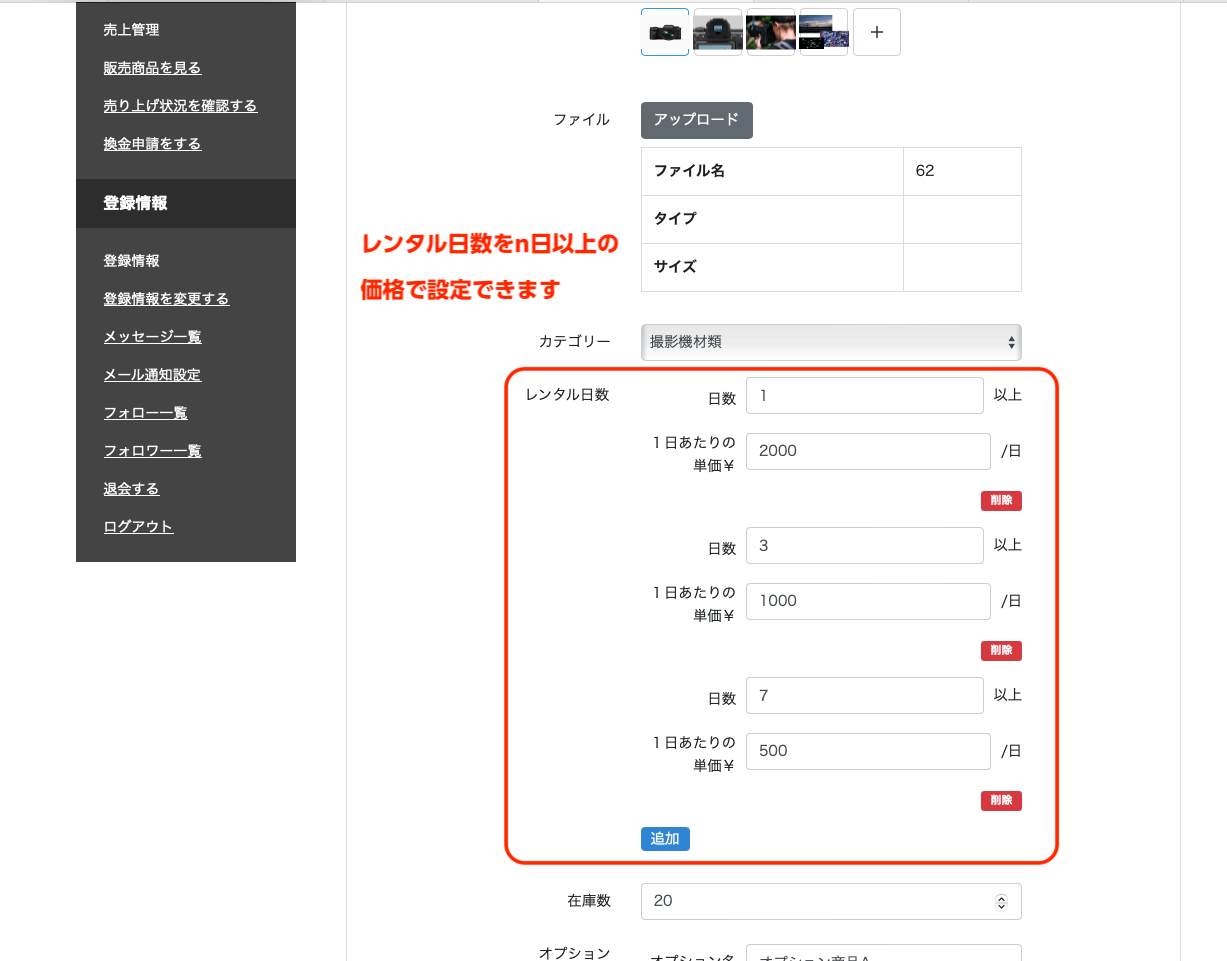Delete the 3-day rental price tier

click(x=1001, y=651)
